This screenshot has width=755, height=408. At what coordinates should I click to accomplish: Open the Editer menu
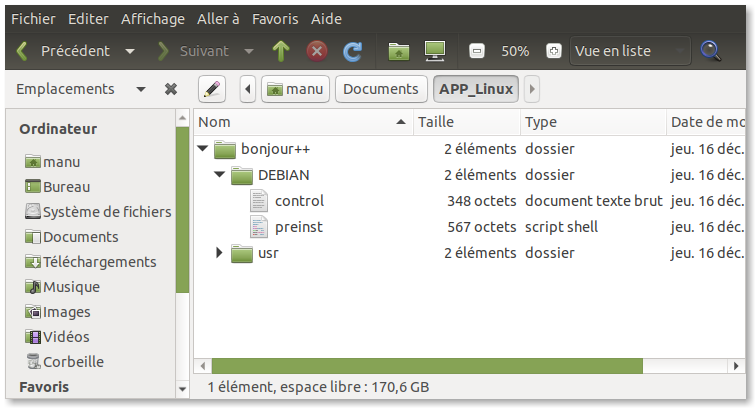coord(88,19)
